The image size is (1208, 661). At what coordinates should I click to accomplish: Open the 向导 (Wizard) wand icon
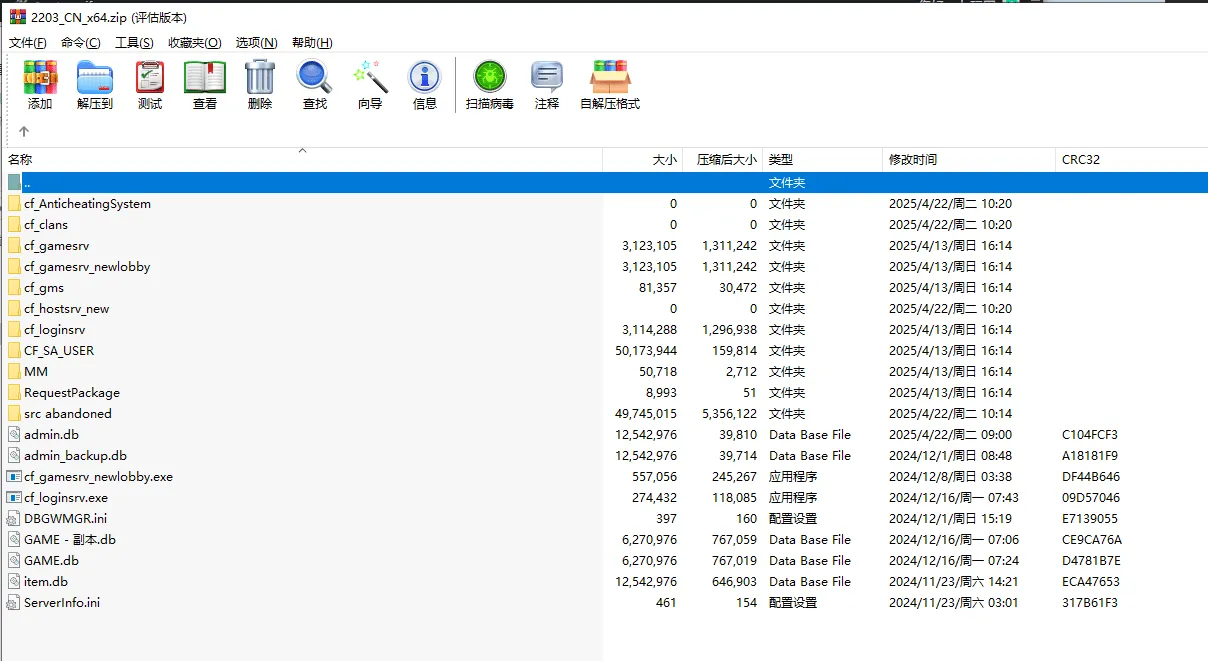(x=370, y=77)
